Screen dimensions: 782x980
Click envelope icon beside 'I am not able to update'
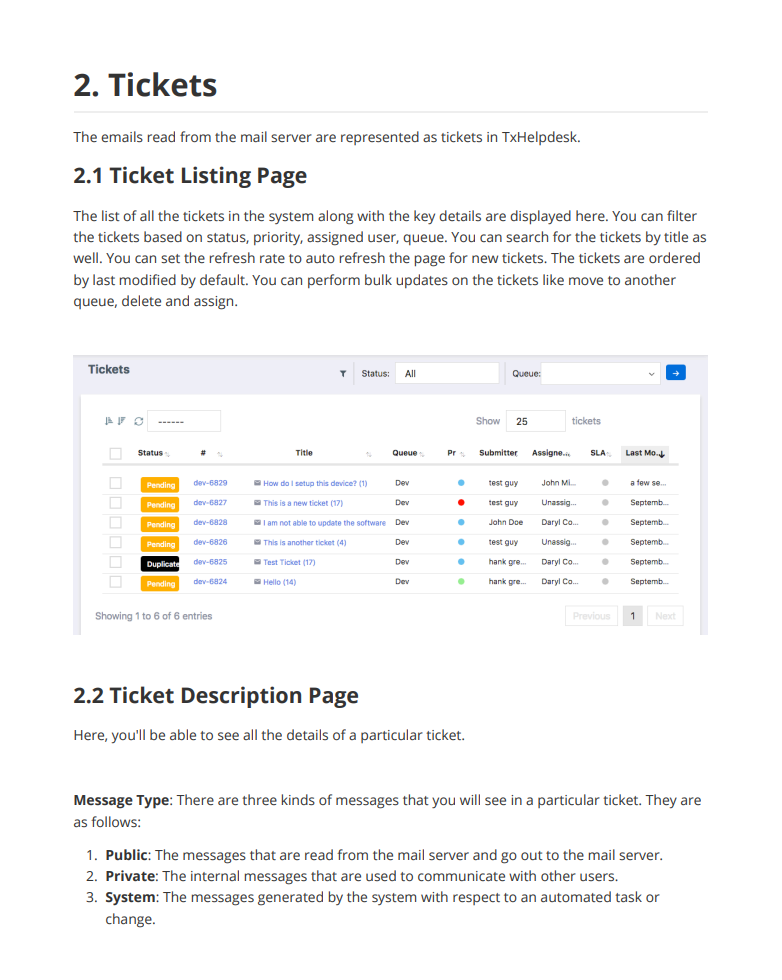[x=258, y=522]
